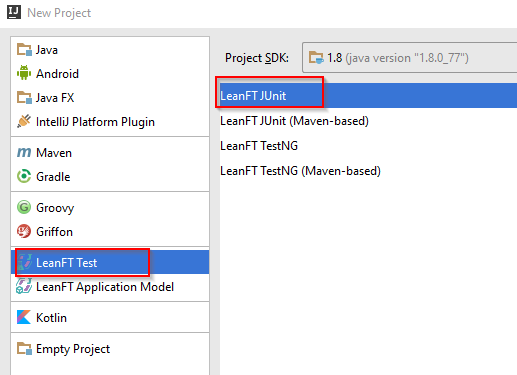Click the Groovy 'G' icon
The width and height of the screenshot is (517, 375).
tap(24, 207)
